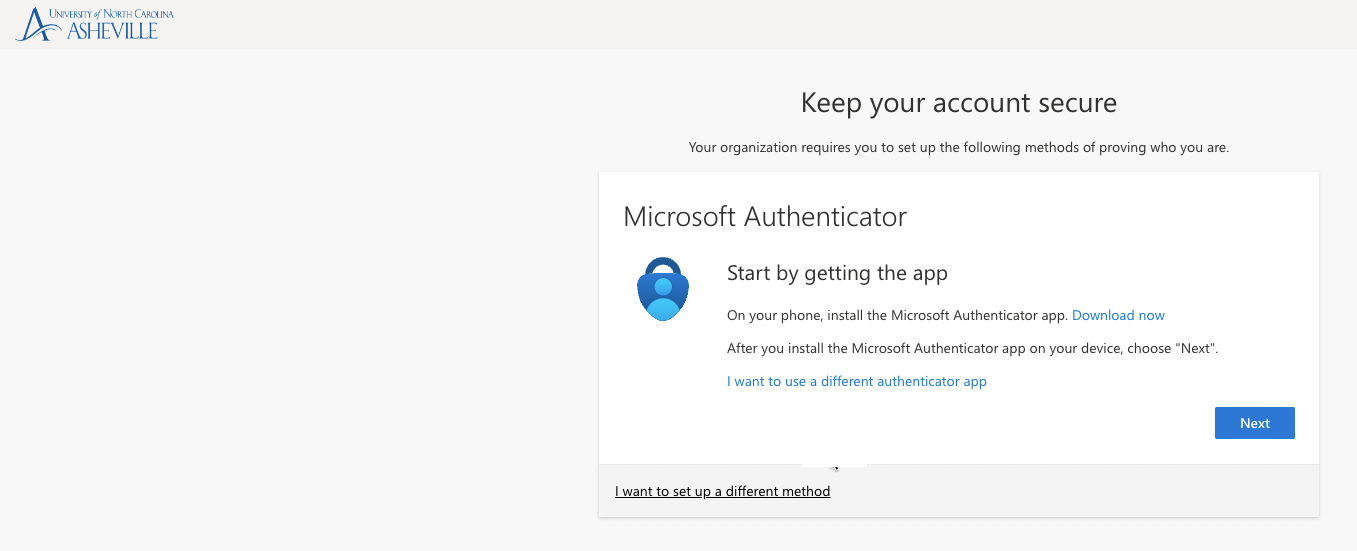Click the 'On your phone, install' instruction text
This screenshot has width=1357, height=551.
(897, 315)
